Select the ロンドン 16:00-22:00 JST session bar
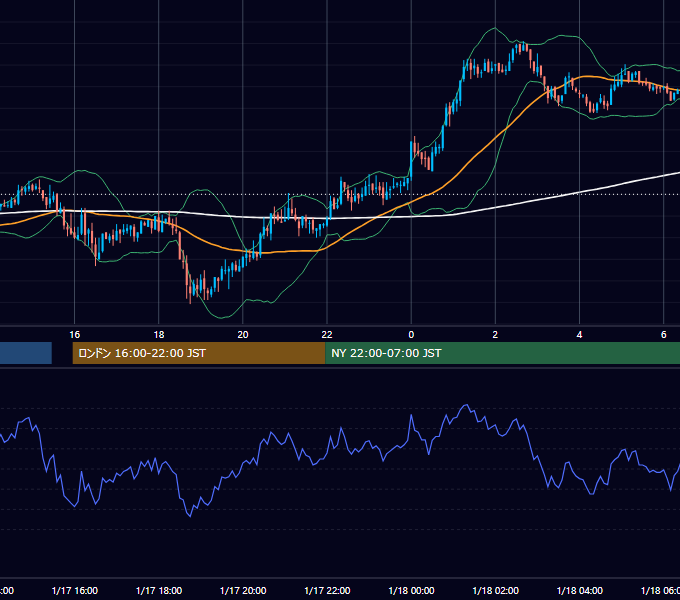Viewport: 680px width, 600px height. [199, 353]
